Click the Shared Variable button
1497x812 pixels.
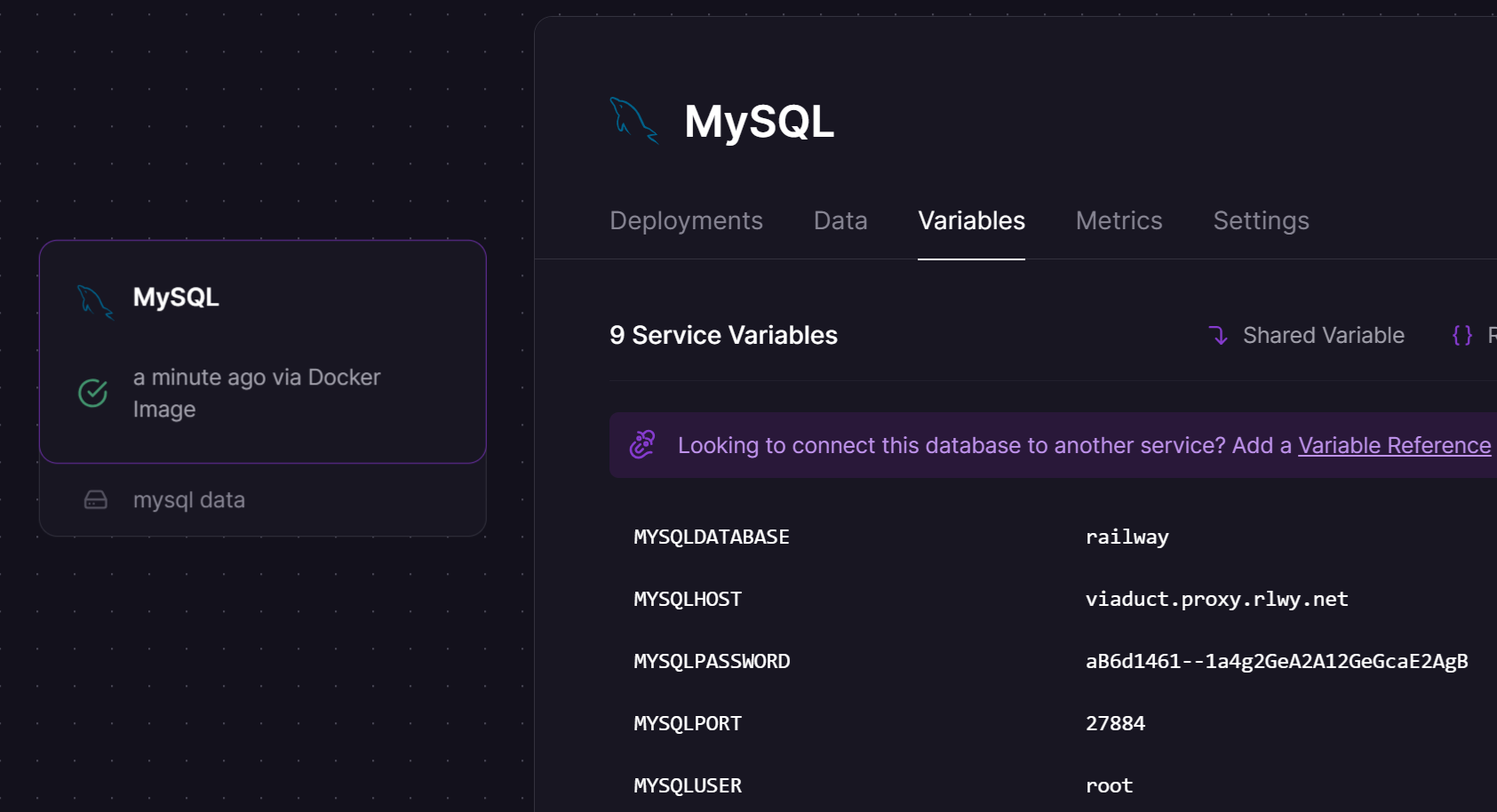(1307, 335)
